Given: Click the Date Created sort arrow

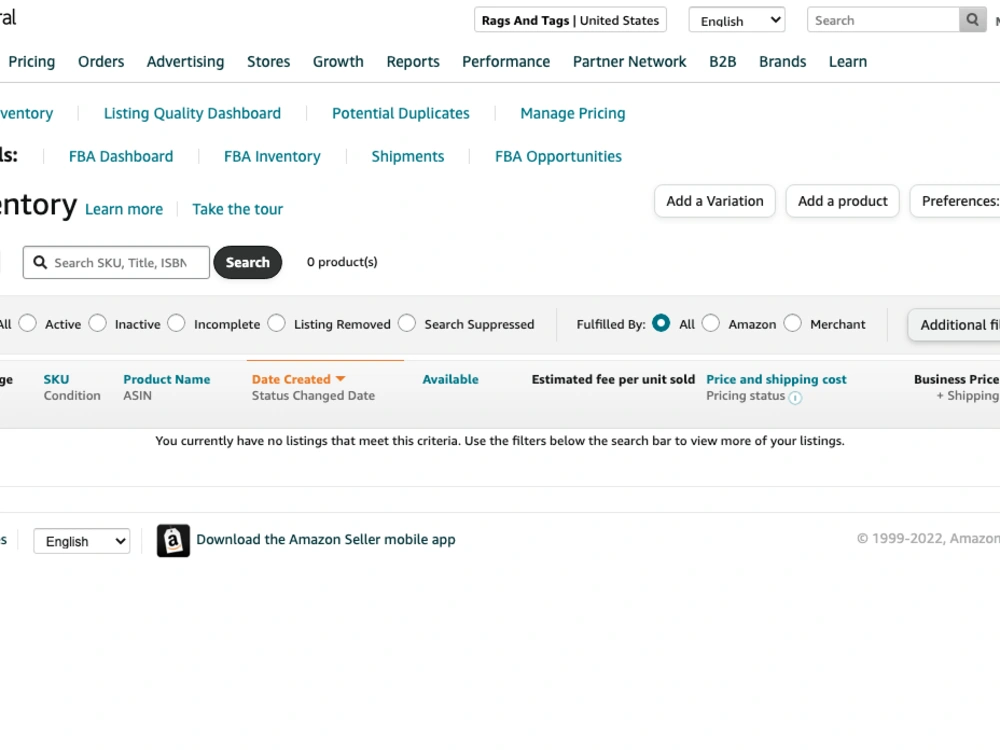Looking at the screenshot, I should coord(341,379).
